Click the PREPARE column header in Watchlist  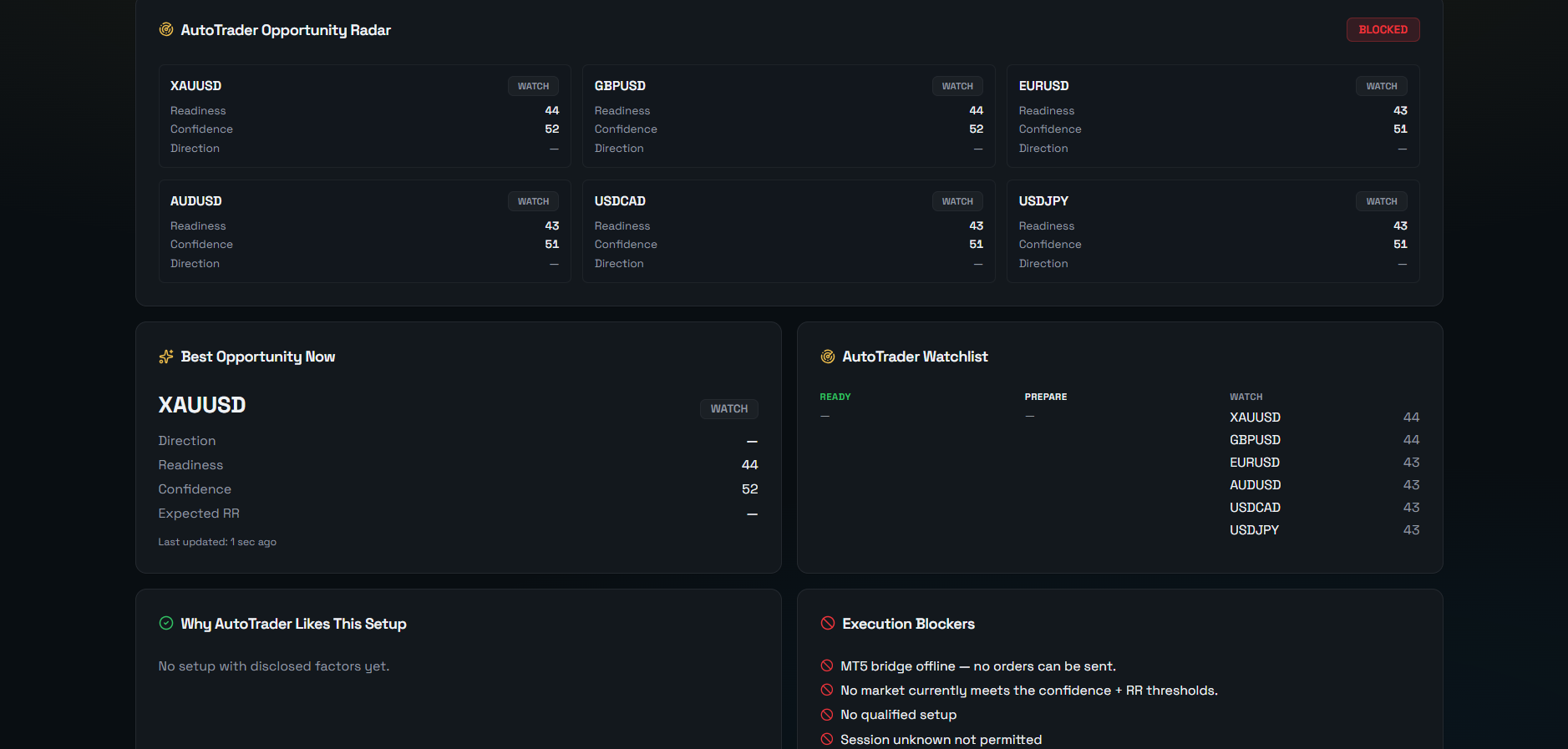(1046, 397)
